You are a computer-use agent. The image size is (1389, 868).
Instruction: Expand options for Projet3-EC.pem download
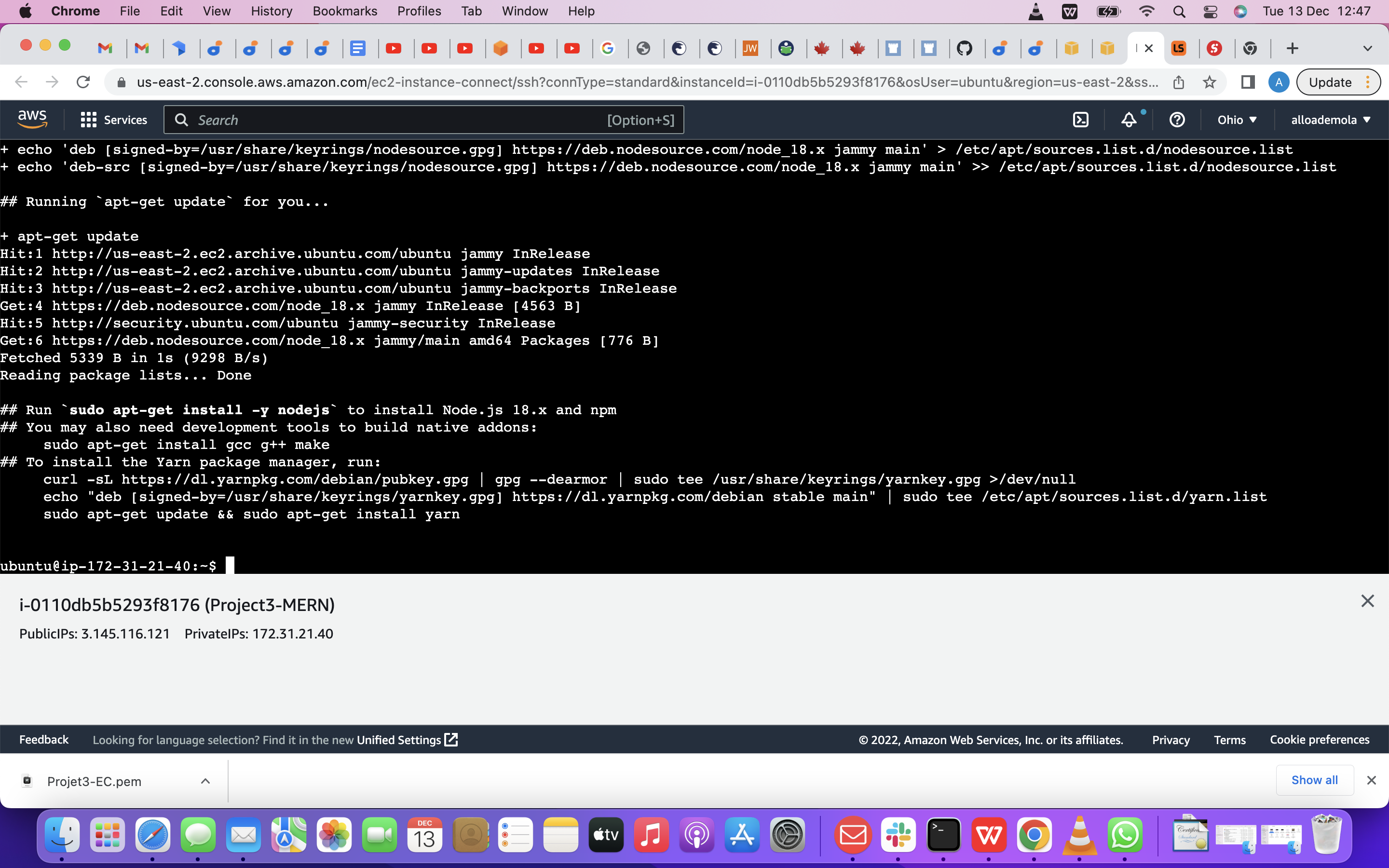tap(205, 781)
